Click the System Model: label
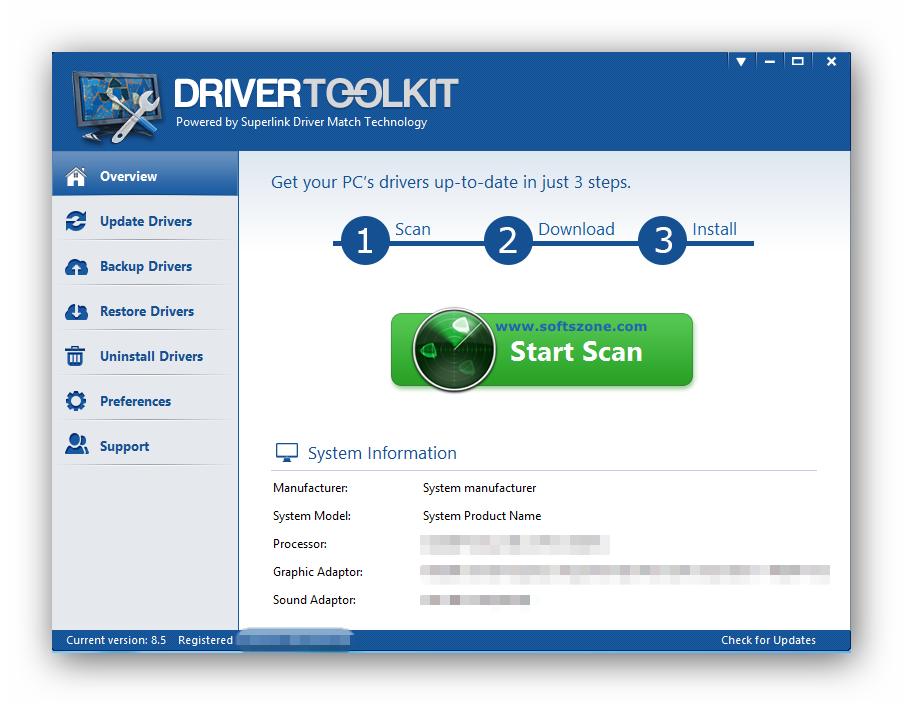Viewport: 903px width, 705px height. click(312, 516)
